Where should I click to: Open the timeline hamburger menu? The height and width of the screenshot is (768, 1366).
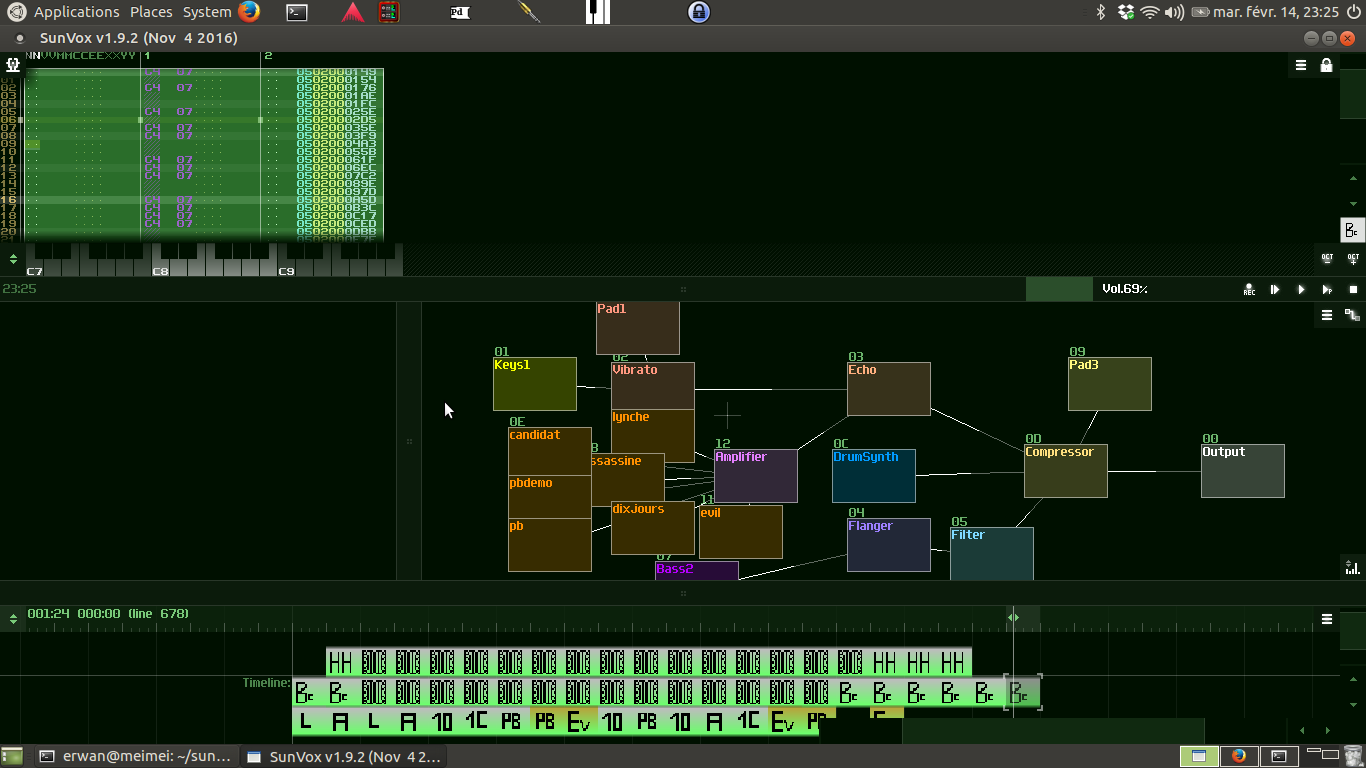pos(1326,619)
